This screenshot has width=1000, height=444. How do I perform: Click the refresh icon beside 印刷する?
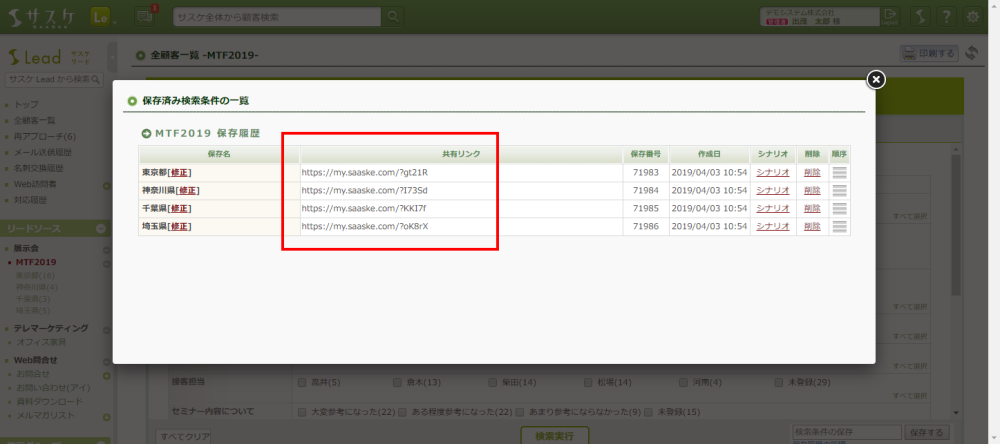[x=971, y=53]
